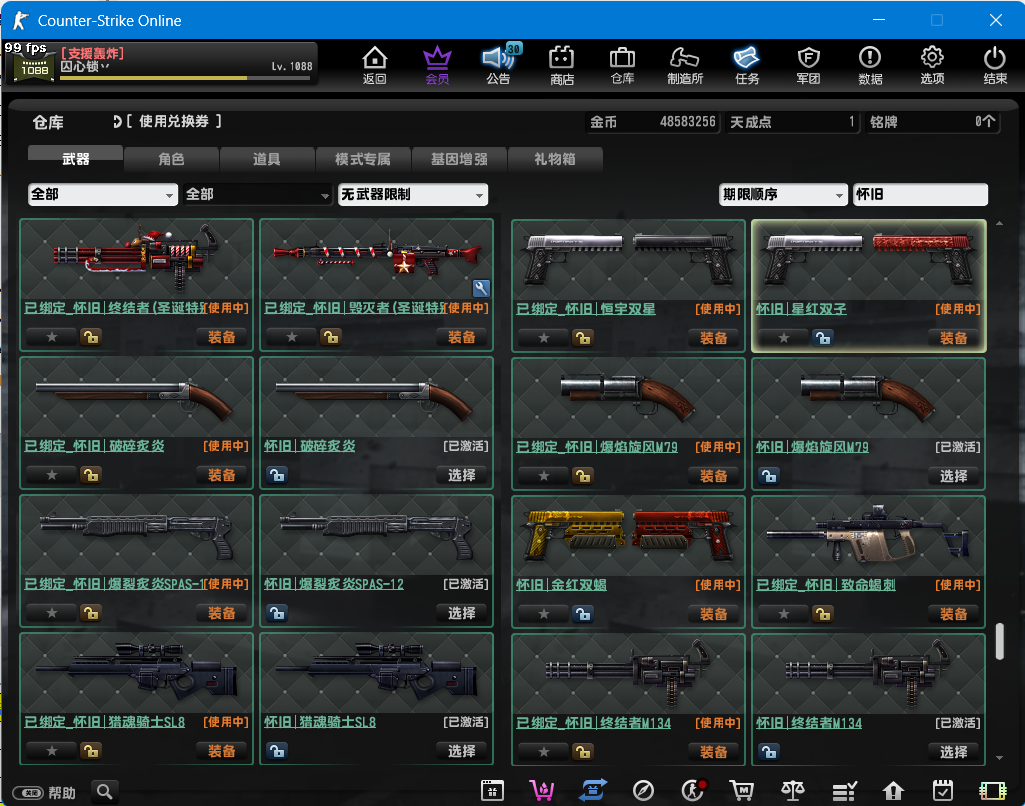
Task: Open the checked calendar icon at bottom
Action: [943, 790]
